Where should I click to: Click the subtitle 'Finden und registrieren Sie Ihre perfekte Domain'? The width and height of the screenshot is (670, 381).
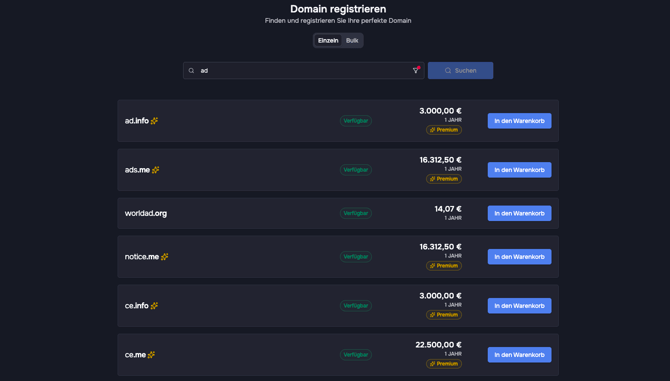click(338, 21)
